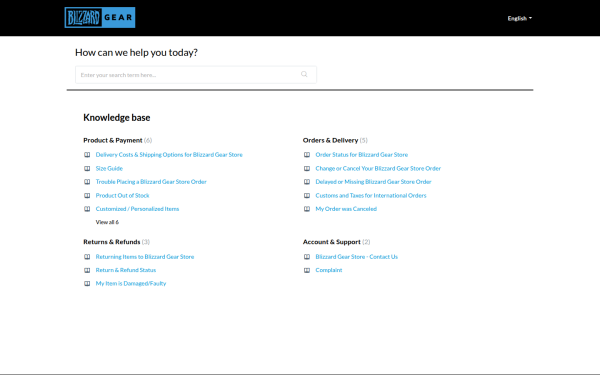Open Change or Cancel Your Order article
Screen dimensions: 600x375
(378, 168)
